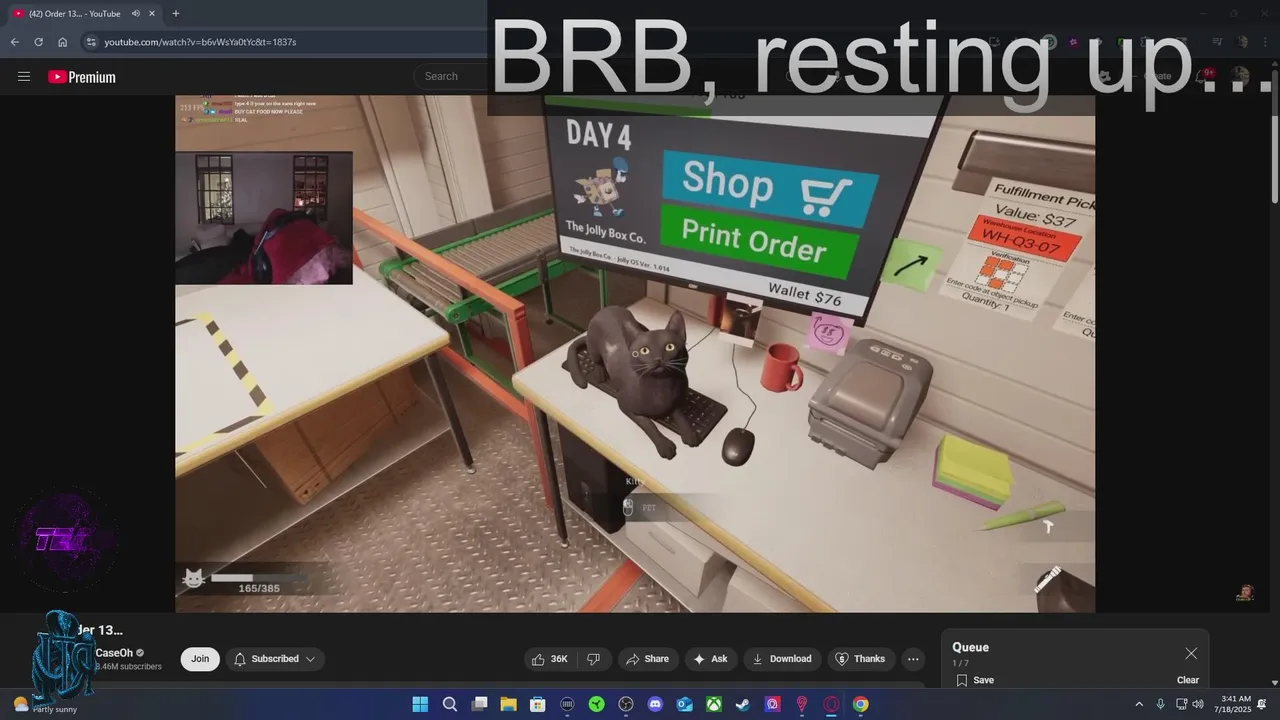Open Google Chrome from taskbar

point(860,704)
